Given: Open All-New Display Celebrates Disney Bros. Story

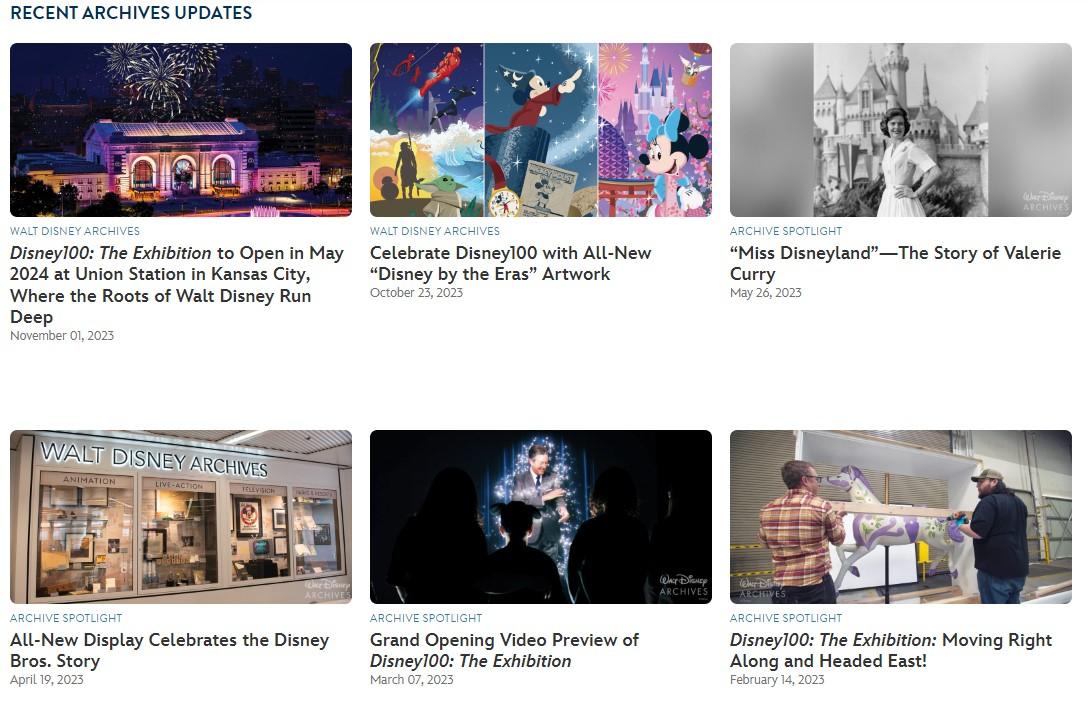Looking at the screenshot, I should tap(169, 650).
